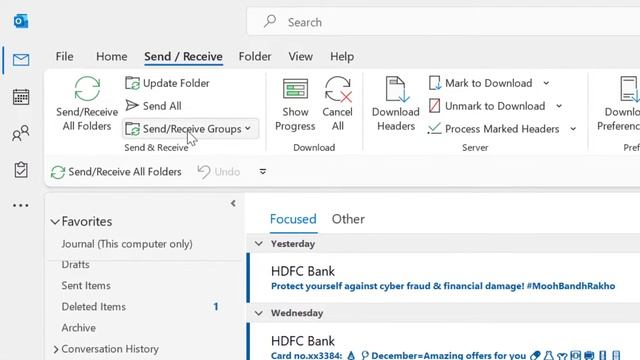640x360 pixels.
Task: Click Update Folder in ribbon
Action: tap(167, 83)
